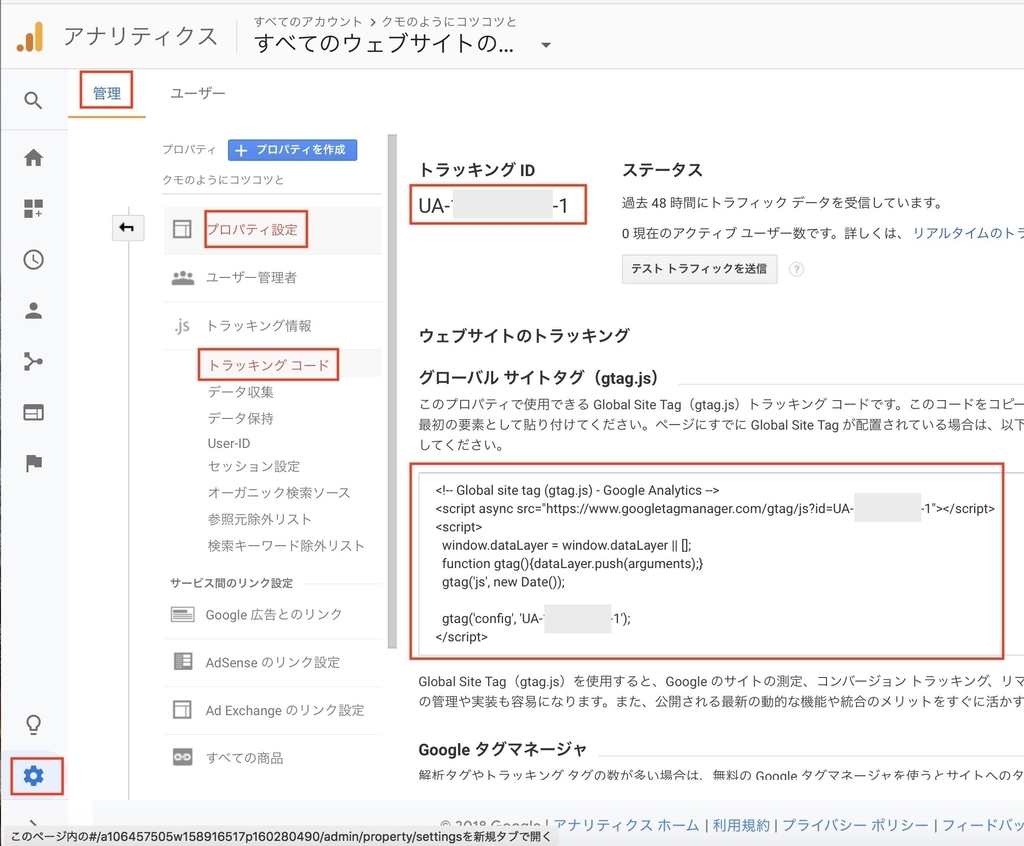Image resolution: width=1024 pixels, height=846 pixels.
Task: Click the help question mark icon
Action: pos(796,269)
